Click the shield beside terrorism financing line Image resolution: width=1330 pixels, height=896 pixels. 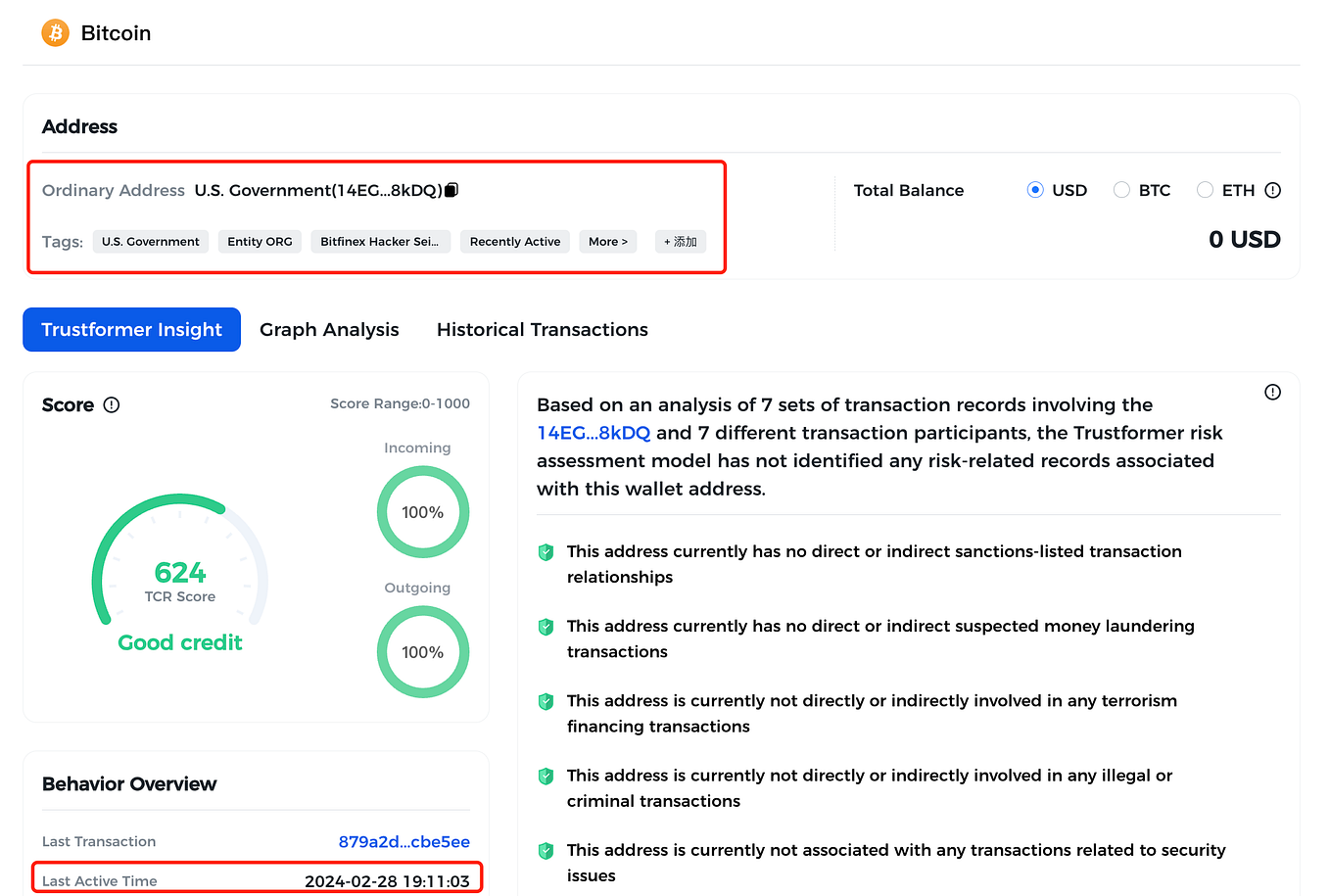coord(546,701)
